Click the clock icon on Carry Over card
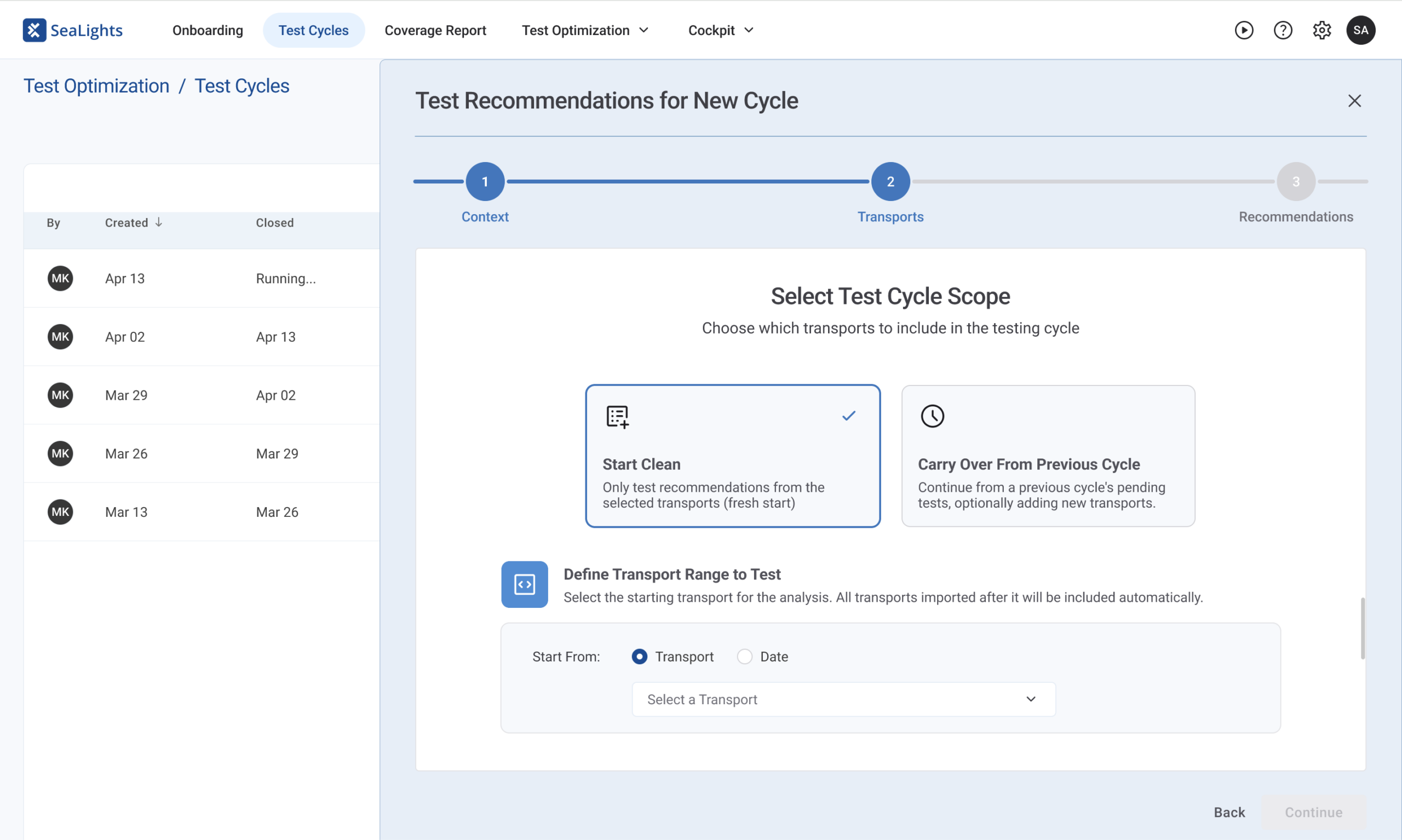Viewport: 1402px width, 840px height. (932, 416)
